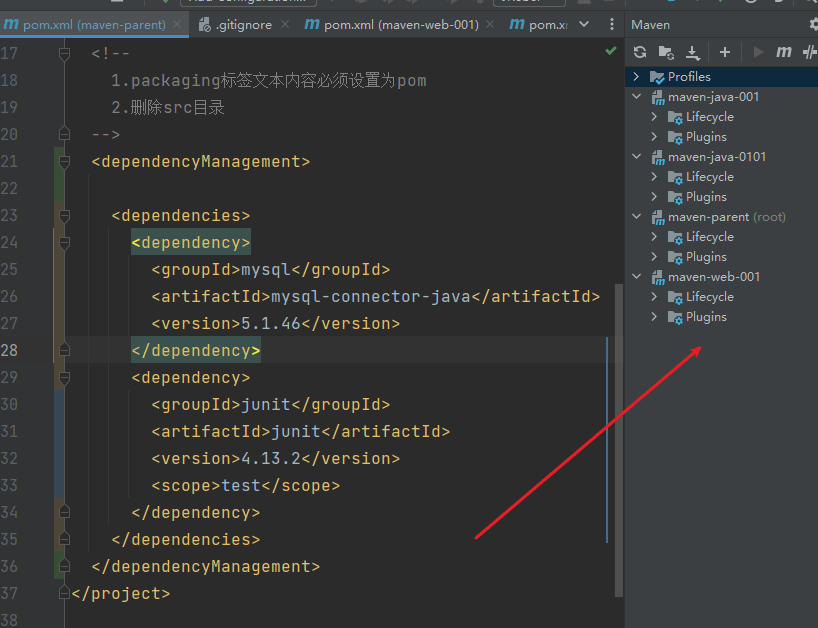Open the editor tabs options menu
This screenshot has width=818, height=628.
click(612, 24)
